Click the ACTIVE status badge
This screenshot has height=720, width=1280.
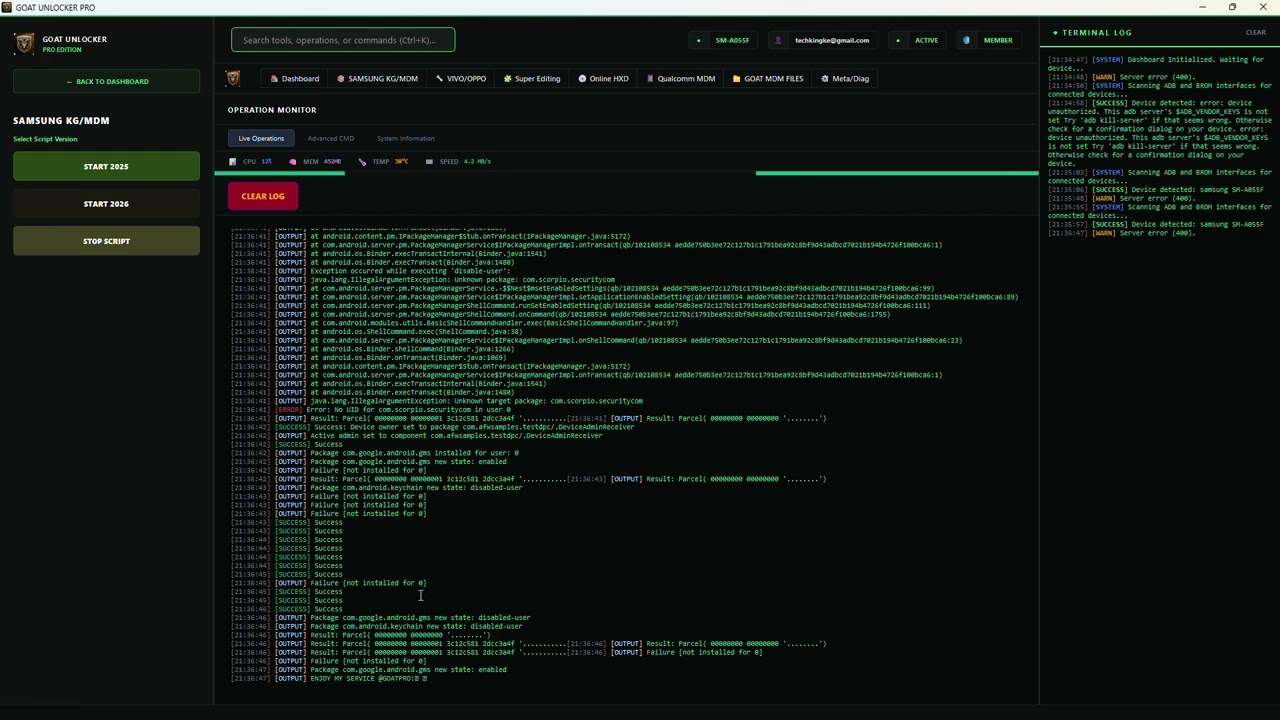919,40
